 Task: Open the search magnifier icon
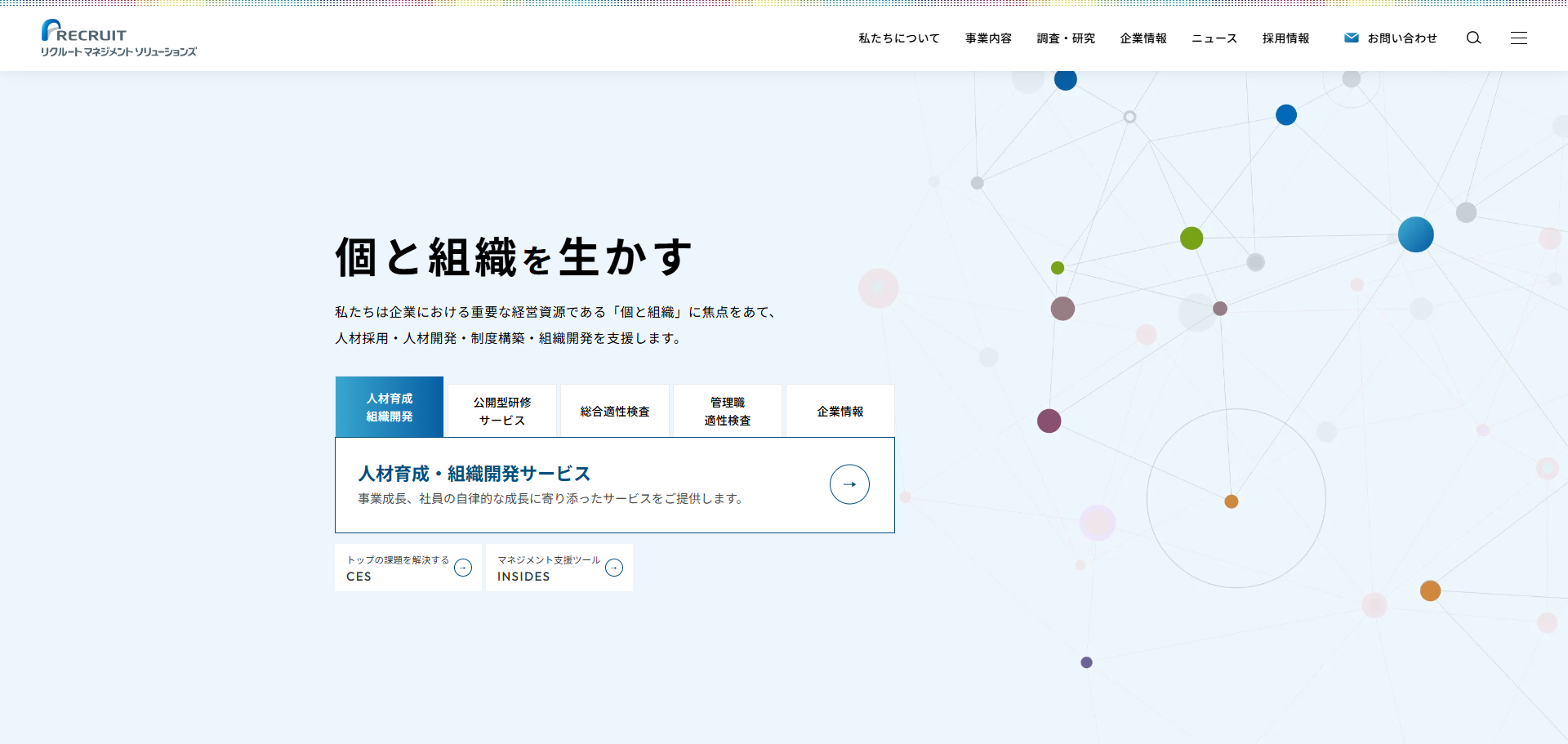(x=1473, y=38)
